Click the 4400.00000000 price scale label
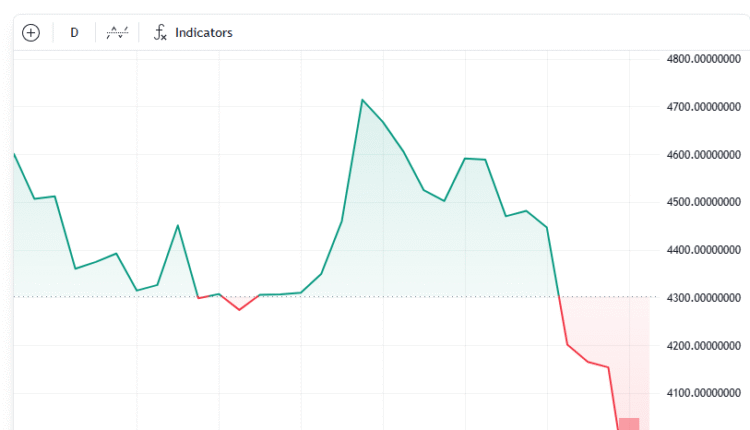750x430 pixels. 701,250
